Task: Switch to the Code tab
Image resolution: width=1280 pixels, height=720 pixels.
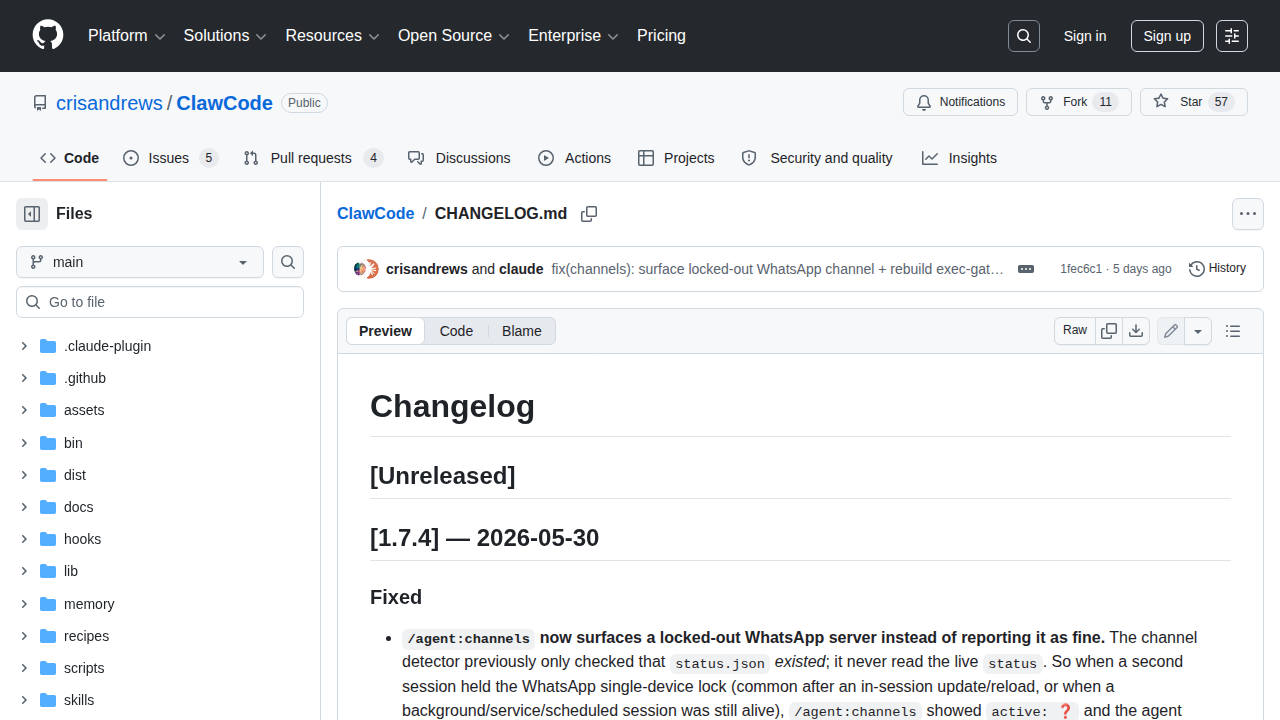Action: tap(70, 158)
